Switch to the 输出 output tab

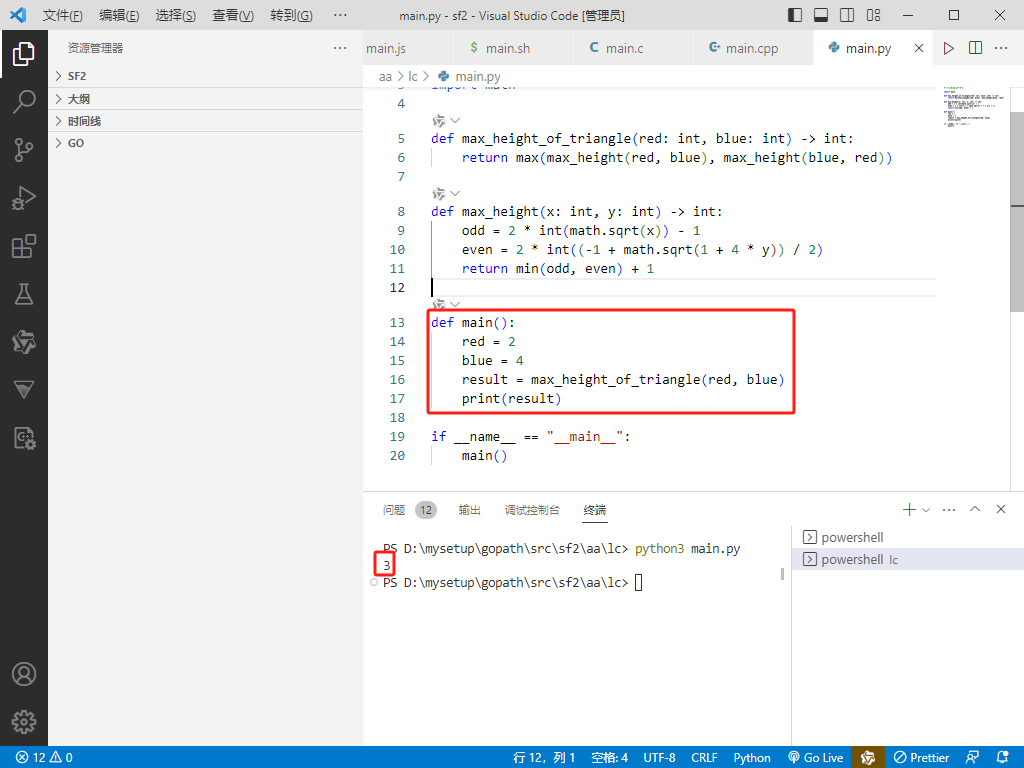(470, 510)
